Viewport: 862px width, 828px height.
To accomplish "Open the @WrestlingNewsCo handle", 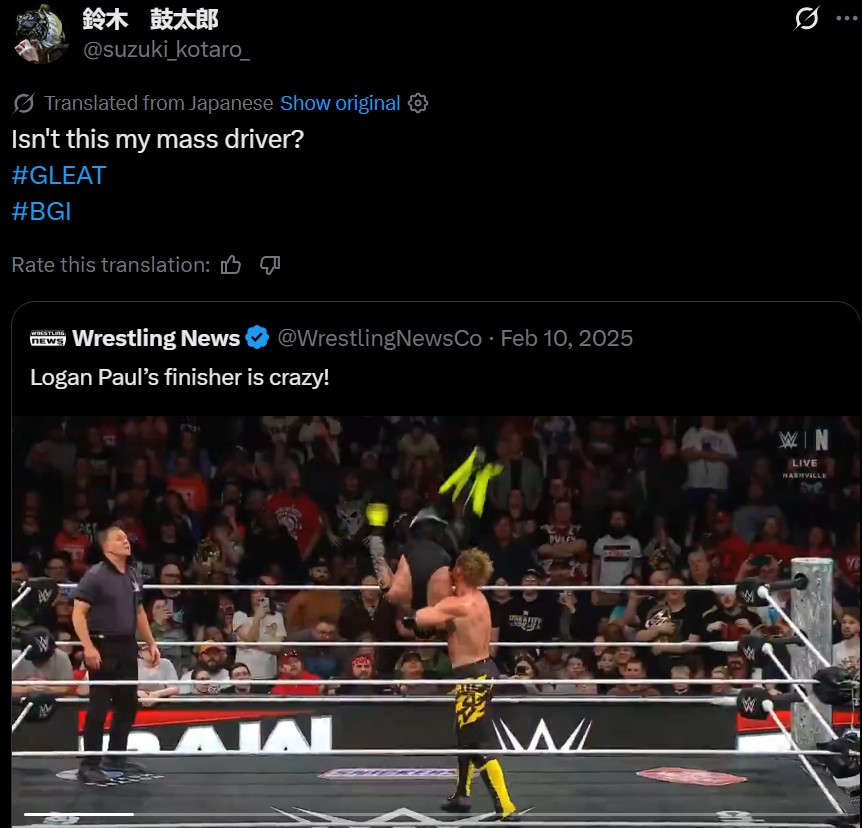I will click(379, 338).
